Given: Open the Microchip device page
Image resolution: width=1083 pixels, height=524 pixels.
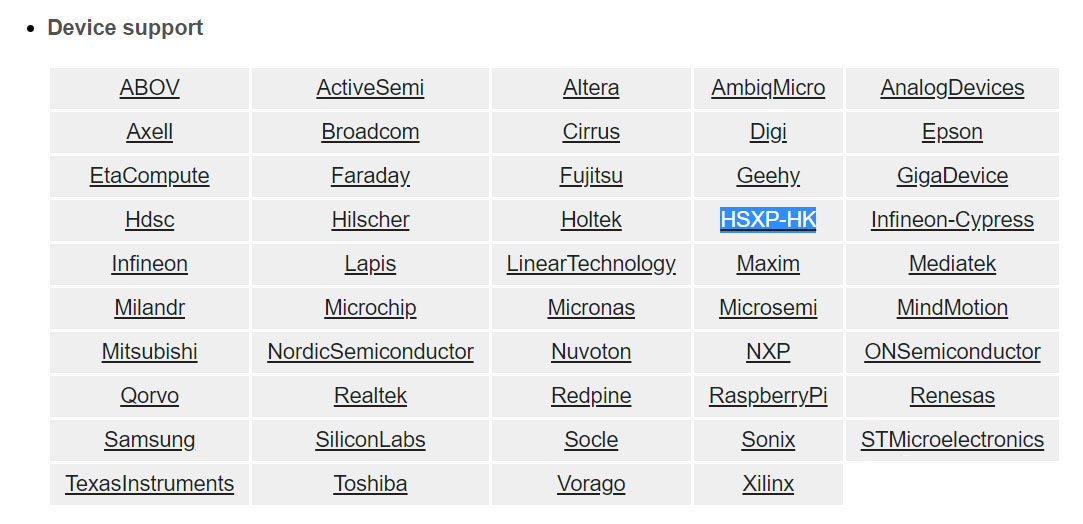Looking at the screenshot, I should pos(370,308).
